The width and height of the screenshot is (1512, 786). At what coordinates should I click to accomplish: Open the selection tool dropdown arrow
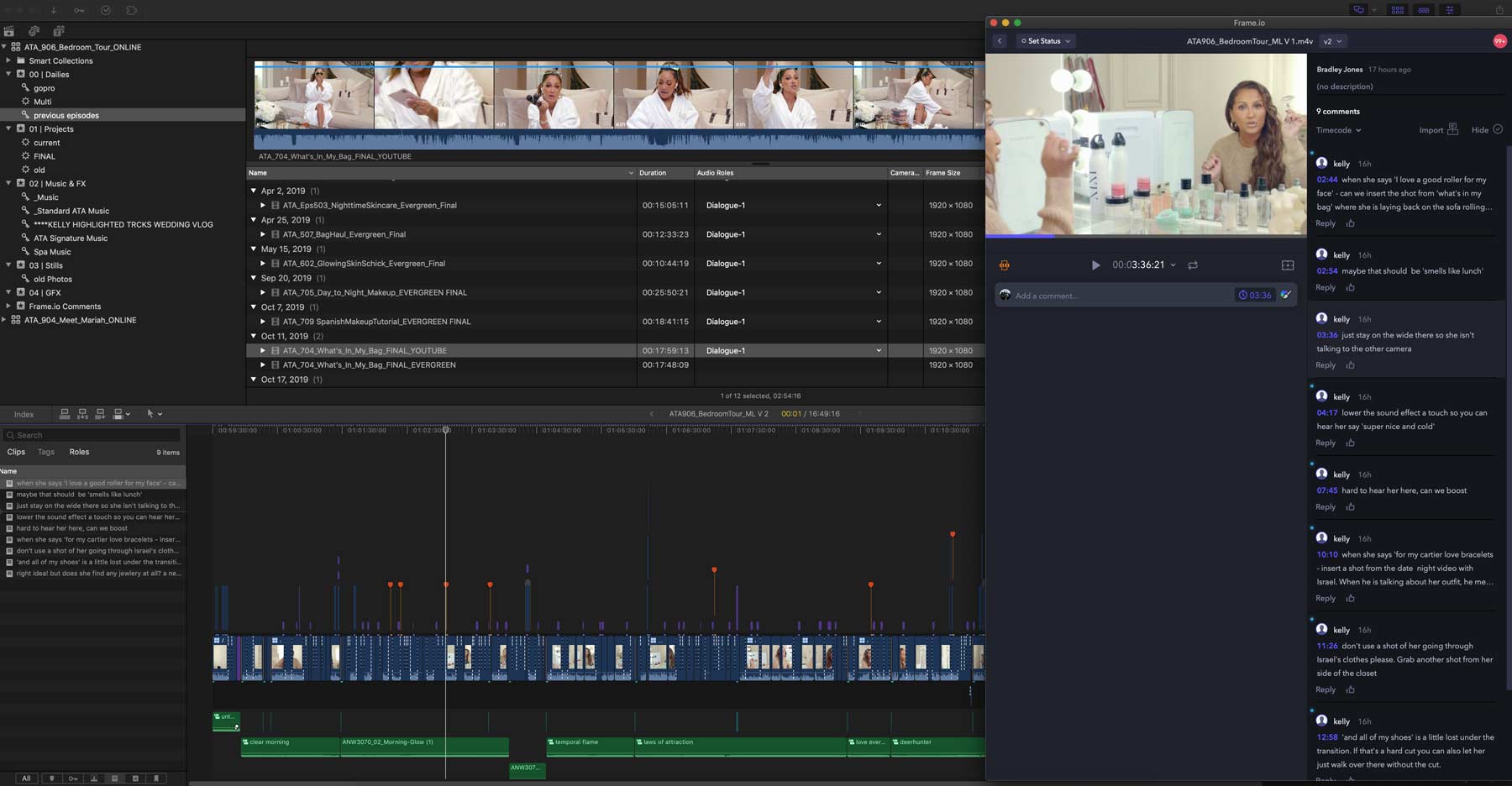pyautogui.click(x=160, y=414)
